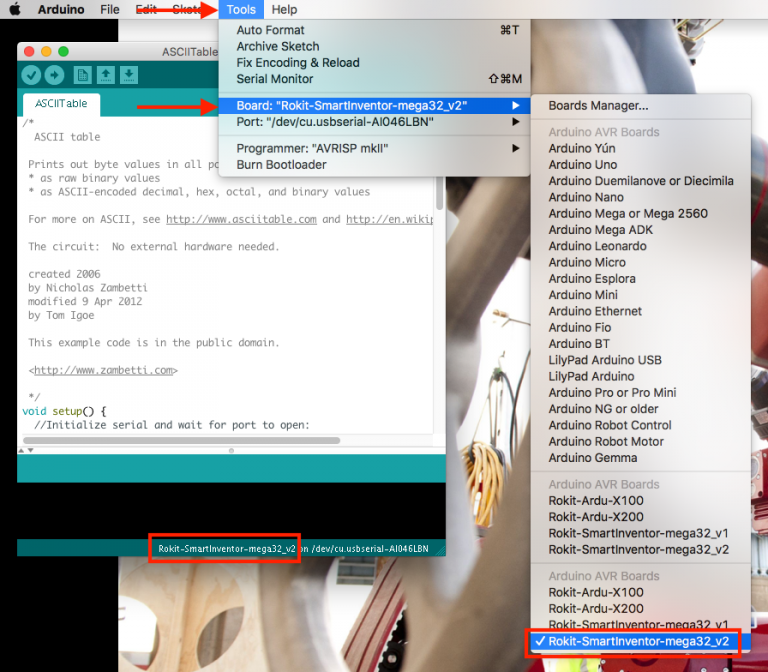Click the editor's horizontal scrollbar
768x672 pixels.
(x=180, y=440)
